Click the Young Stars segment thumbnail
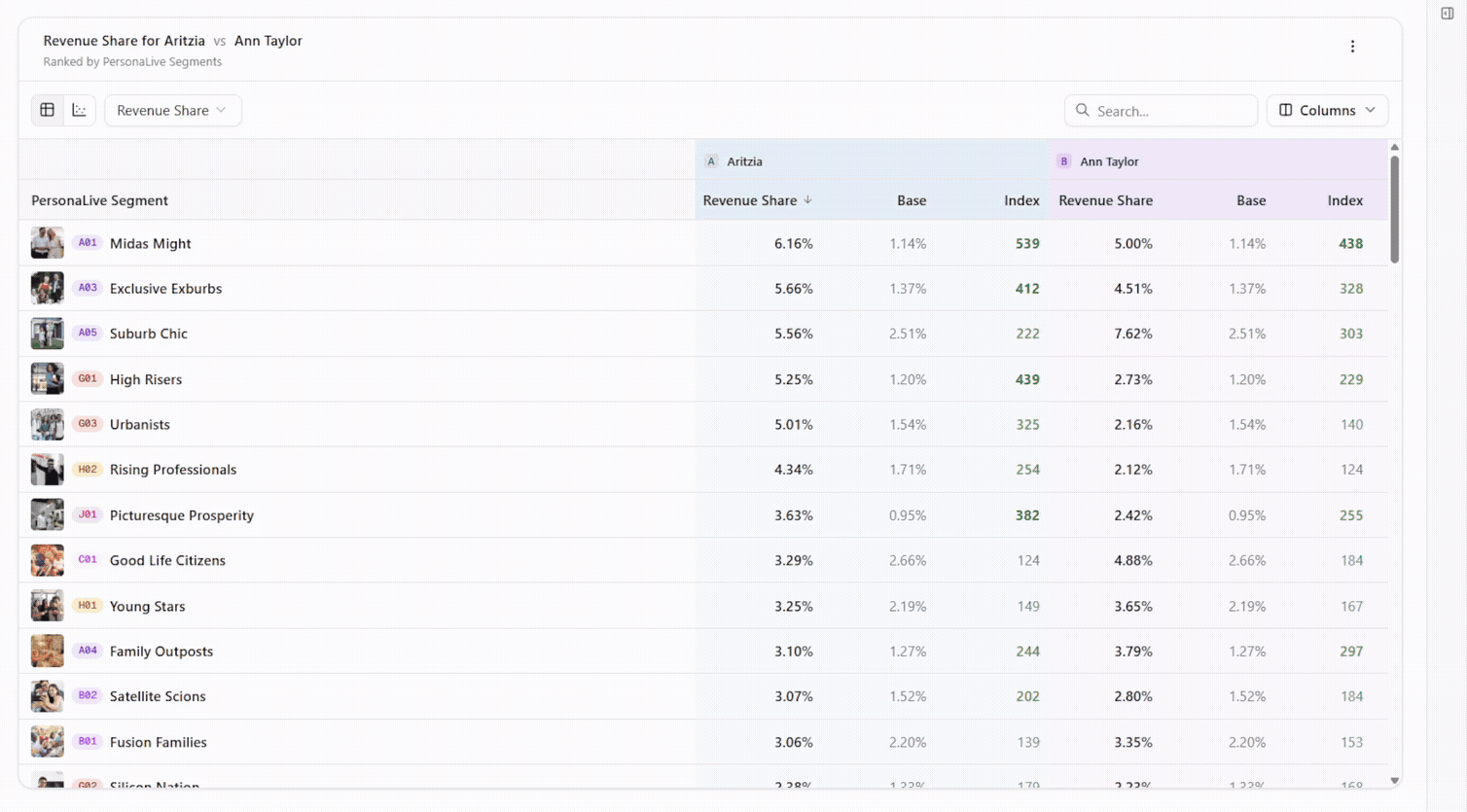The height and width of the screenshot is (812, 1467). pyautogui.click(x=47, y=606)
